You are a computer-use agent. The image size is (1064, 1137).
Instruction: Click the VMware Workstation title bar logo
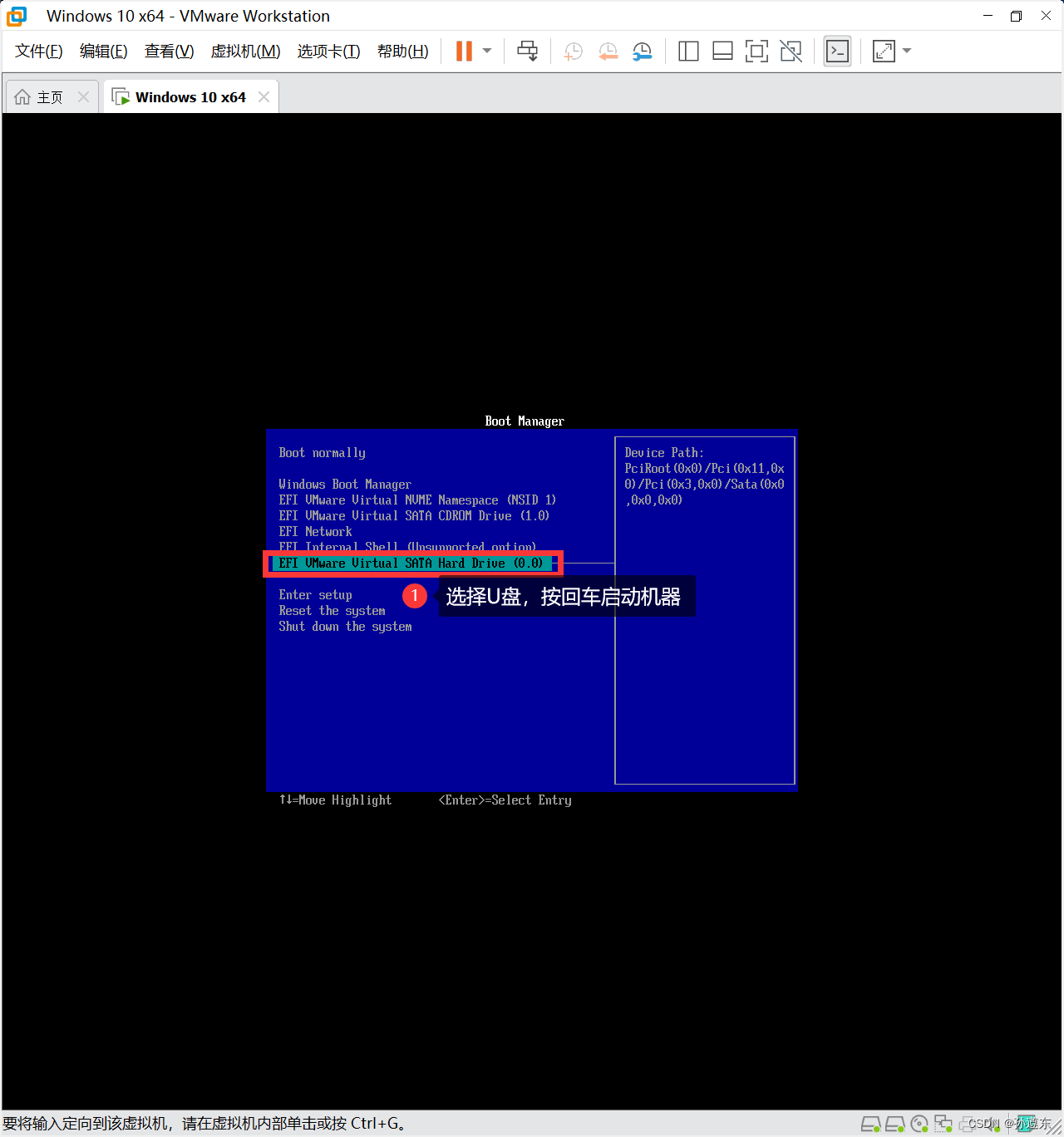[x=17, y=16]
